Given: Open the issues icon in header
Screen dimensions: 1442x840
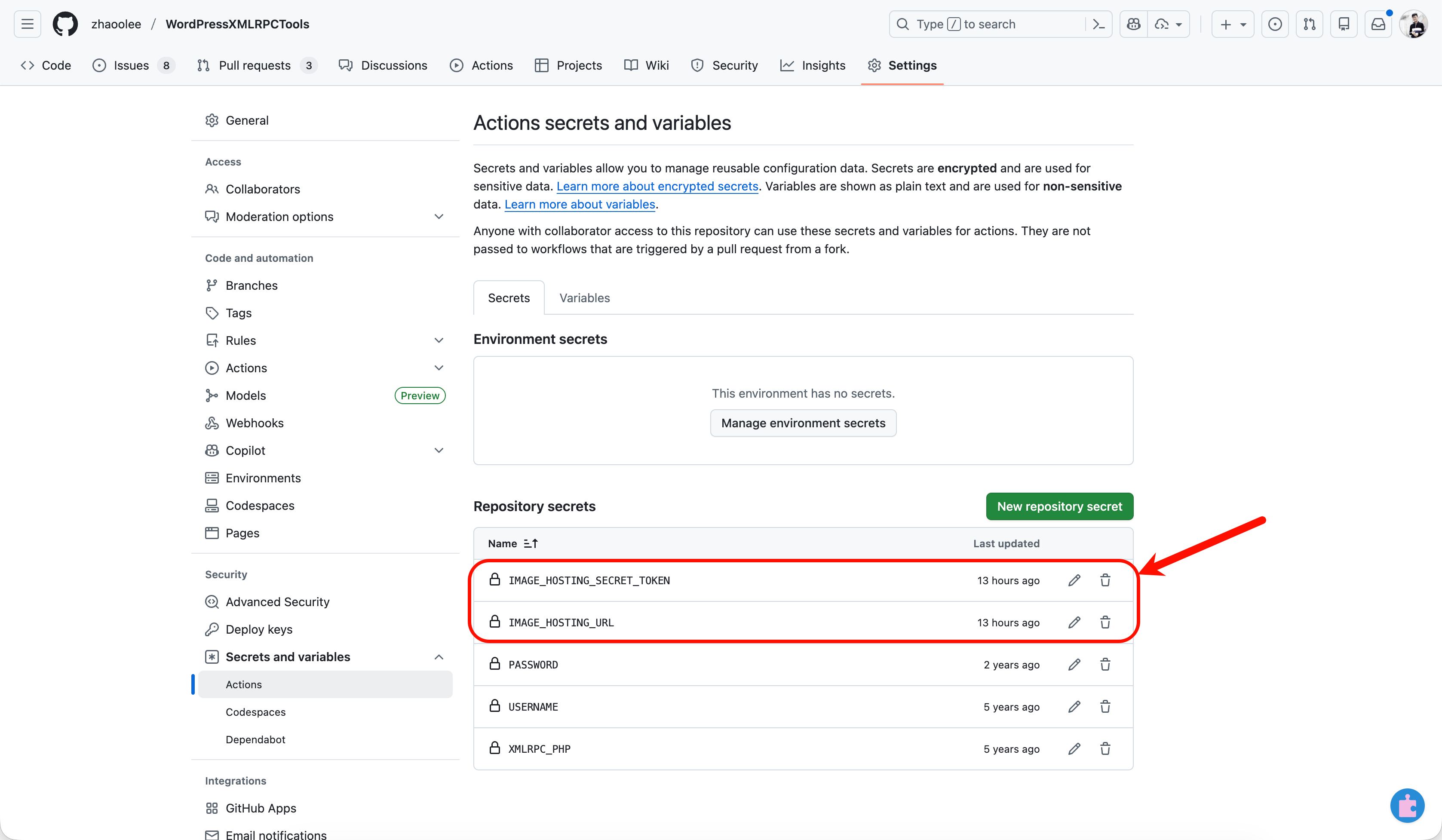Looking at the screenshot, I should [1275, 24].
